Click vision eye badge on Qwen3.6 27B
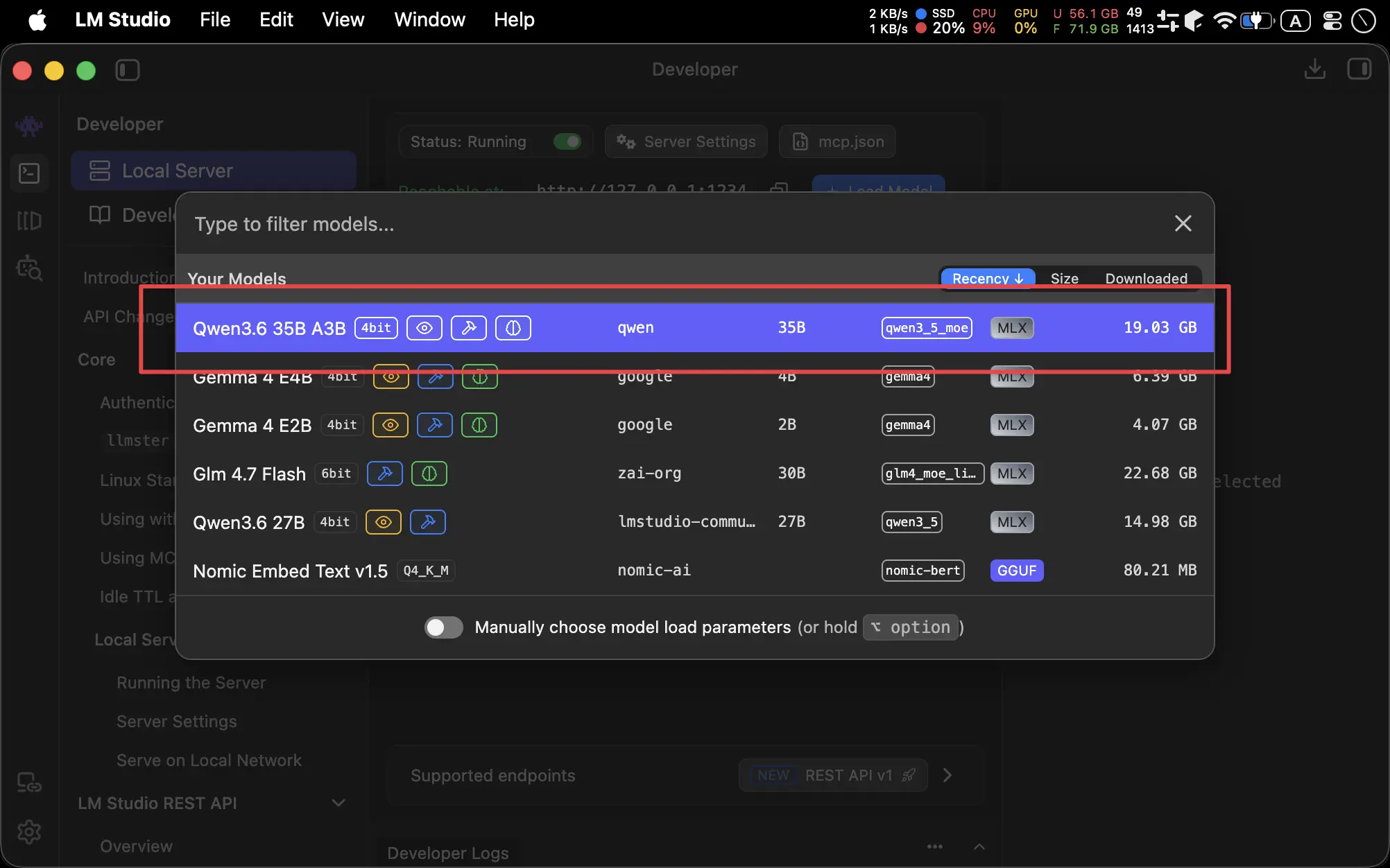 click(384, 522)
